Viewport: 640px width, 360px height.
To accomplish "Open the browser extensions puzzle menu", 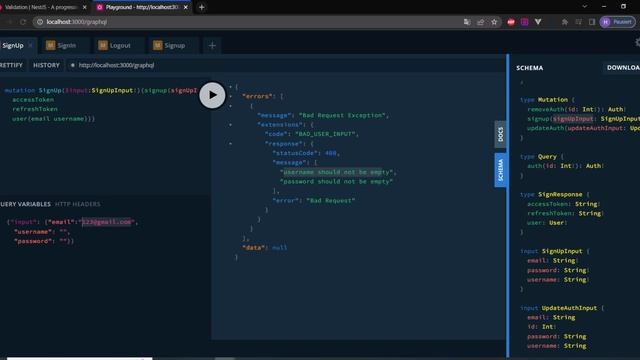I will coord(565,22).
